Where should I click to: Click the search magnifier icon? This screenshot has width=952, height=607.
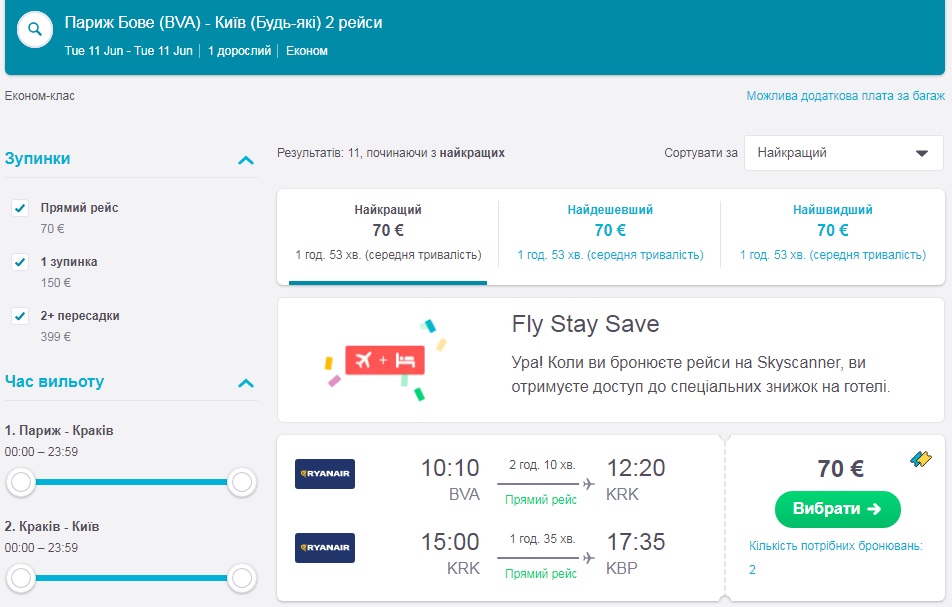[35, 30]
